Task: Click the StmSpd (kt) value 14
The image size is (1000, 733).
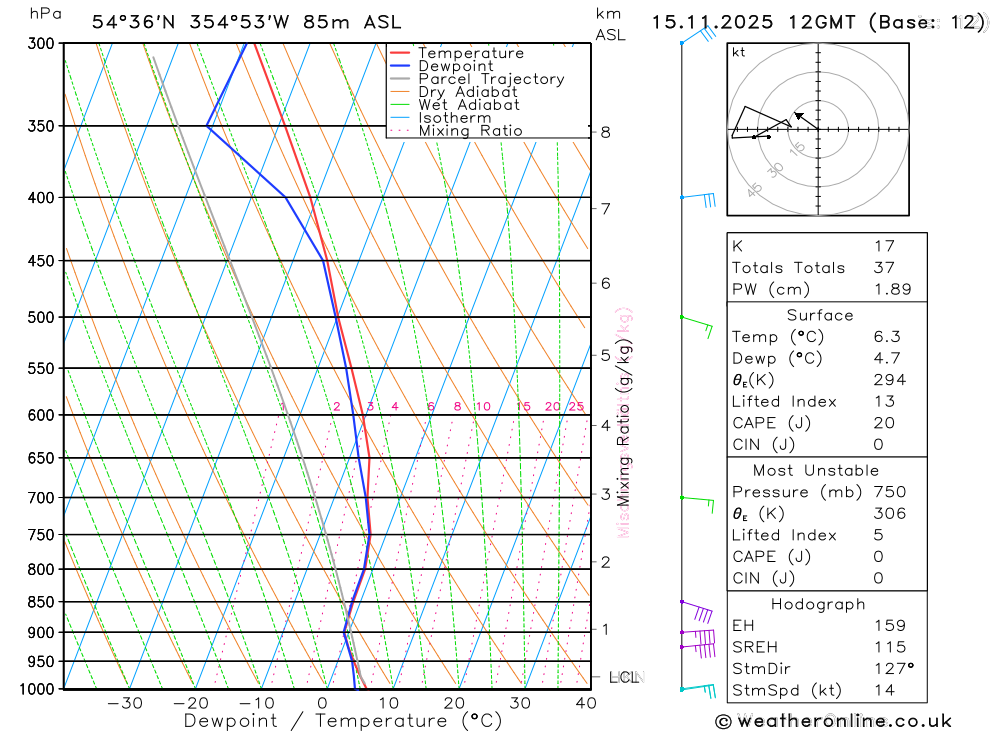Action: [885, 690]
